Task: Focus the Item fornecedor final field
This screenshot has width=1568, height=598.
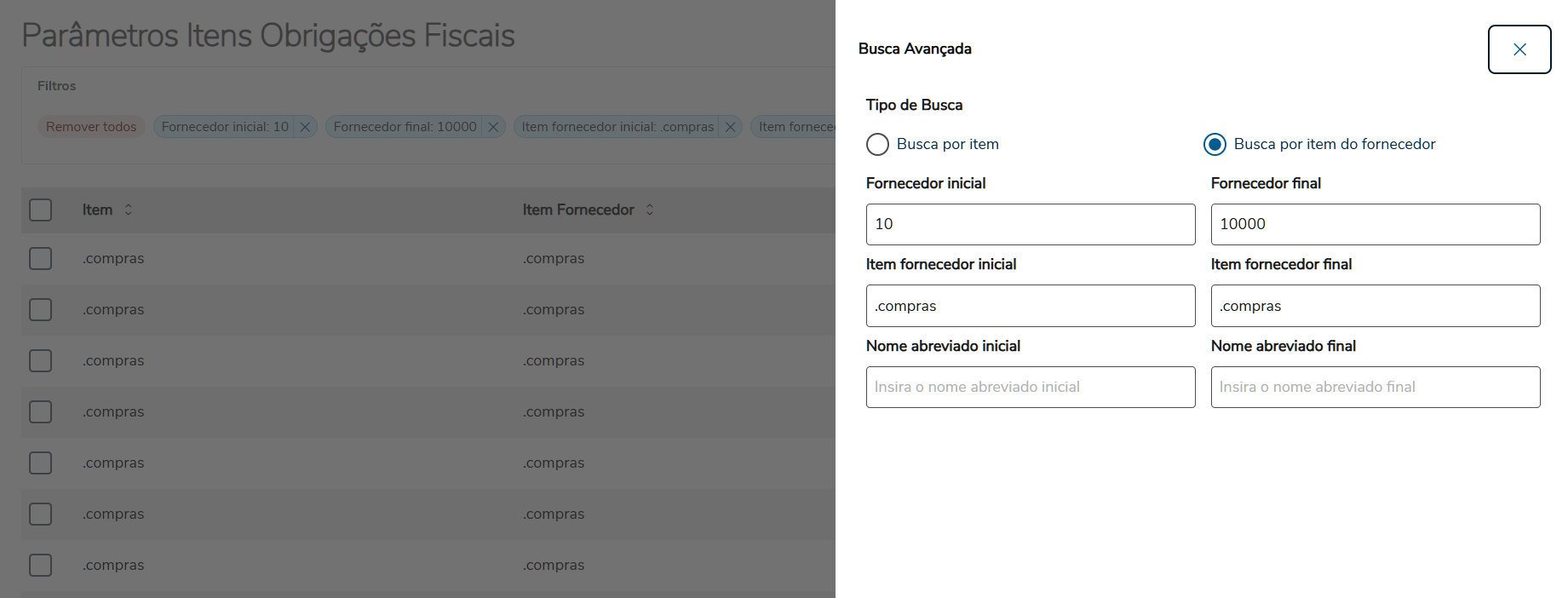Action: pos(1375,306)
